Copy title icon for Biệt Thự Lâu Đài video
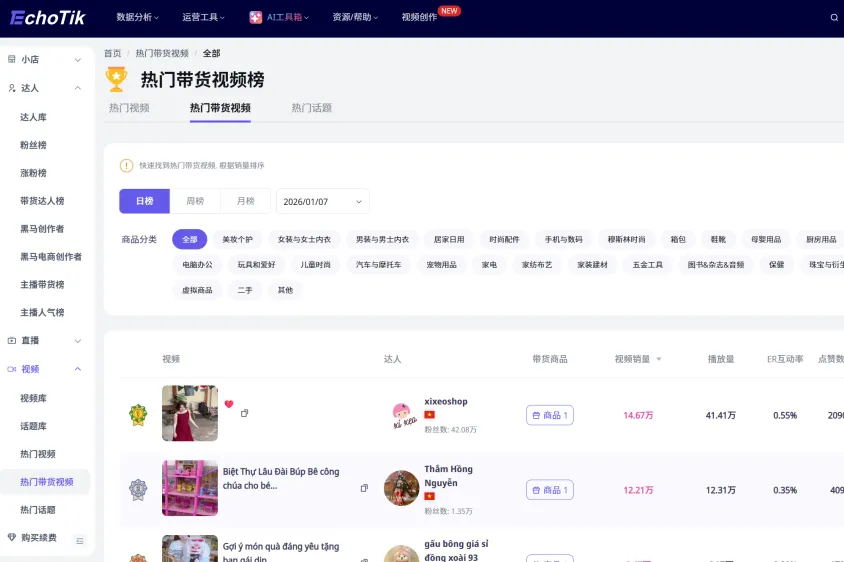 tap(364, 488)
